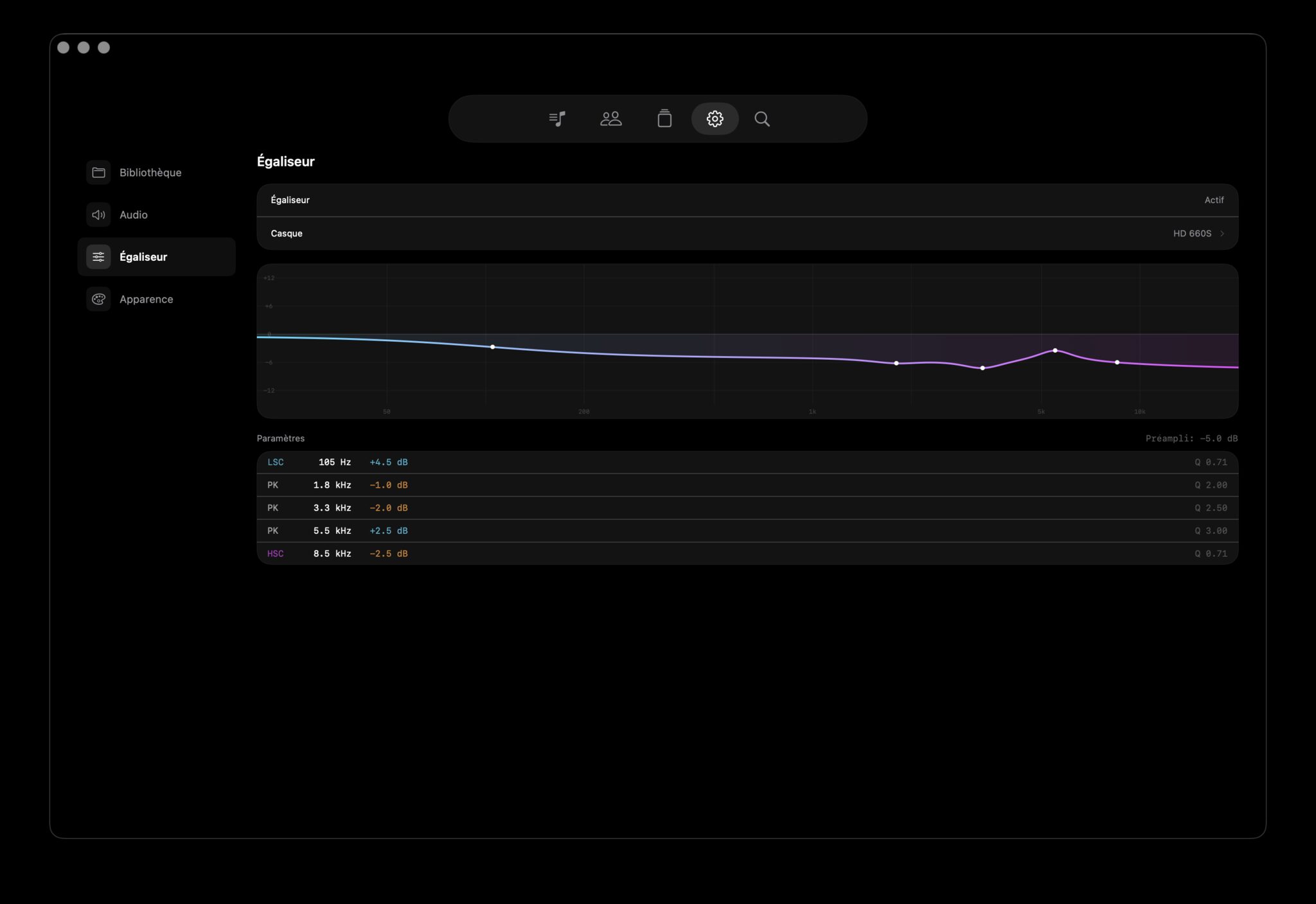Click the HSC 8.5 kHz parameter row

(x=747, y=553)
